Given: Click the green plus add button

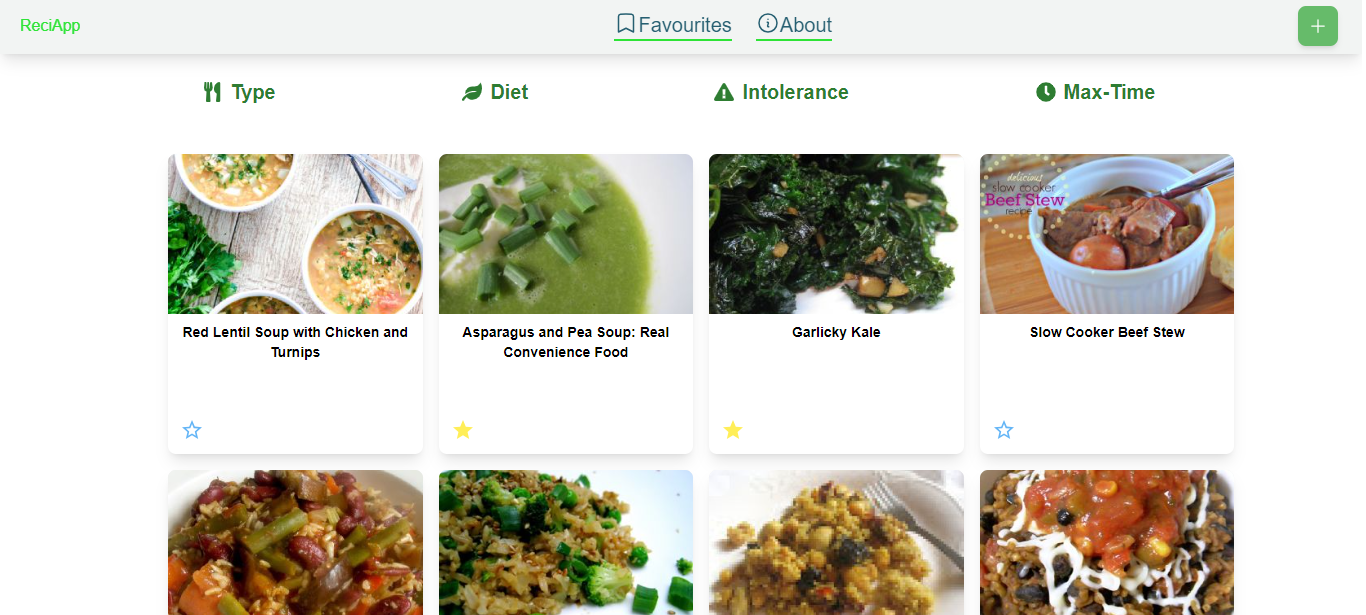Looking at the screenshot, I should [x=1317, y=26].
